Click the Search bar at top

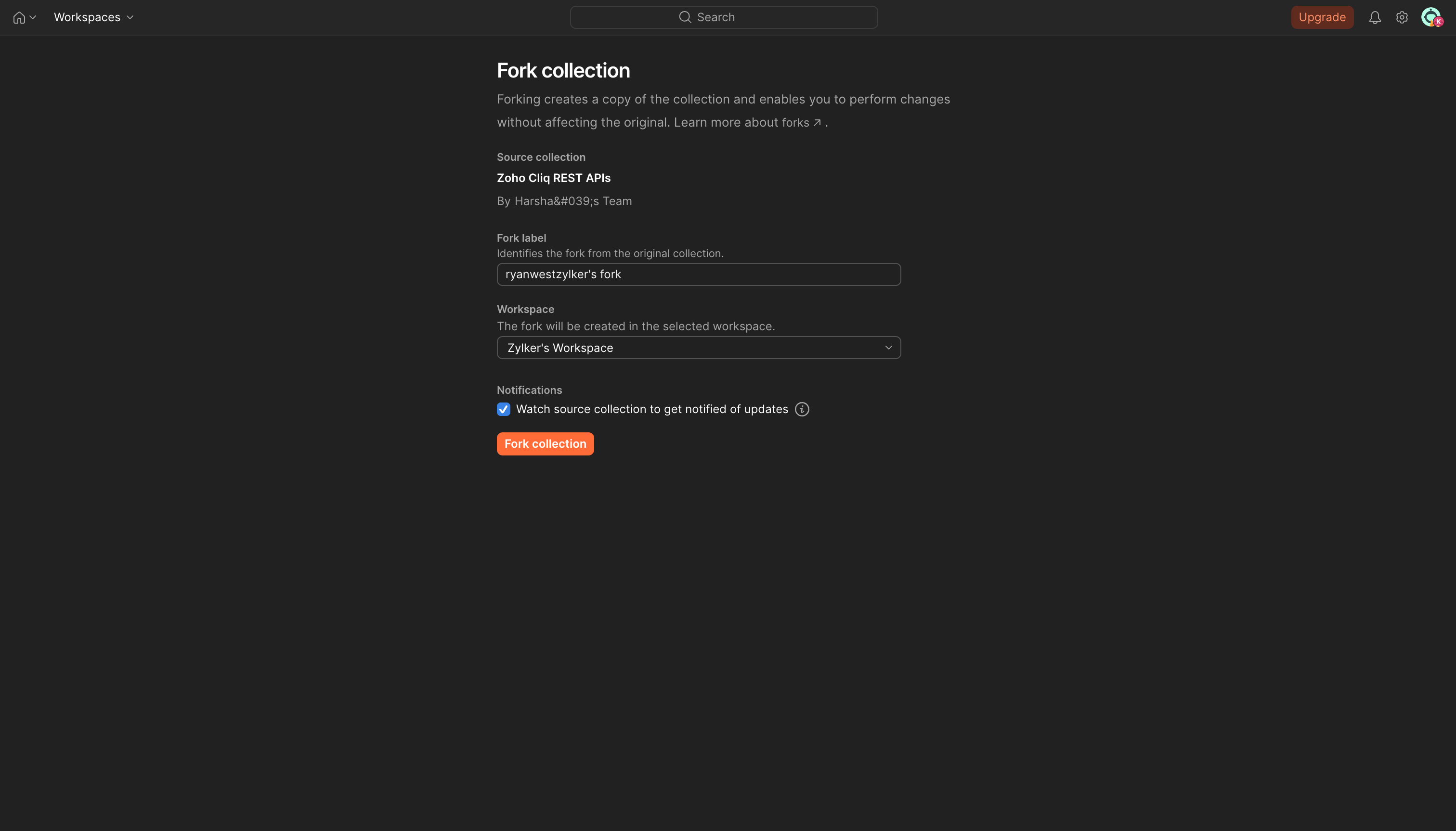click(723, 17)
